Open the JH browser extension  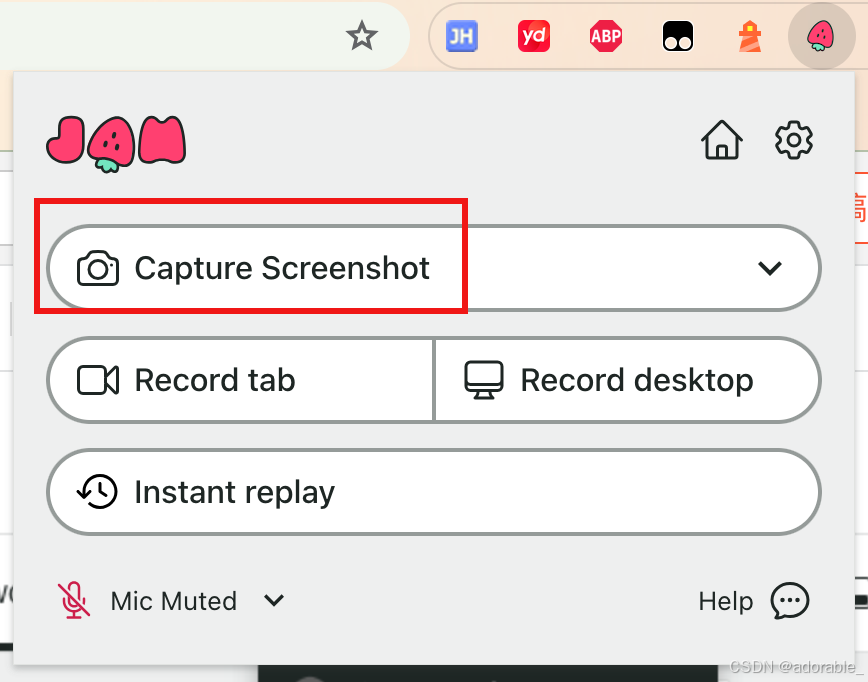462,36
